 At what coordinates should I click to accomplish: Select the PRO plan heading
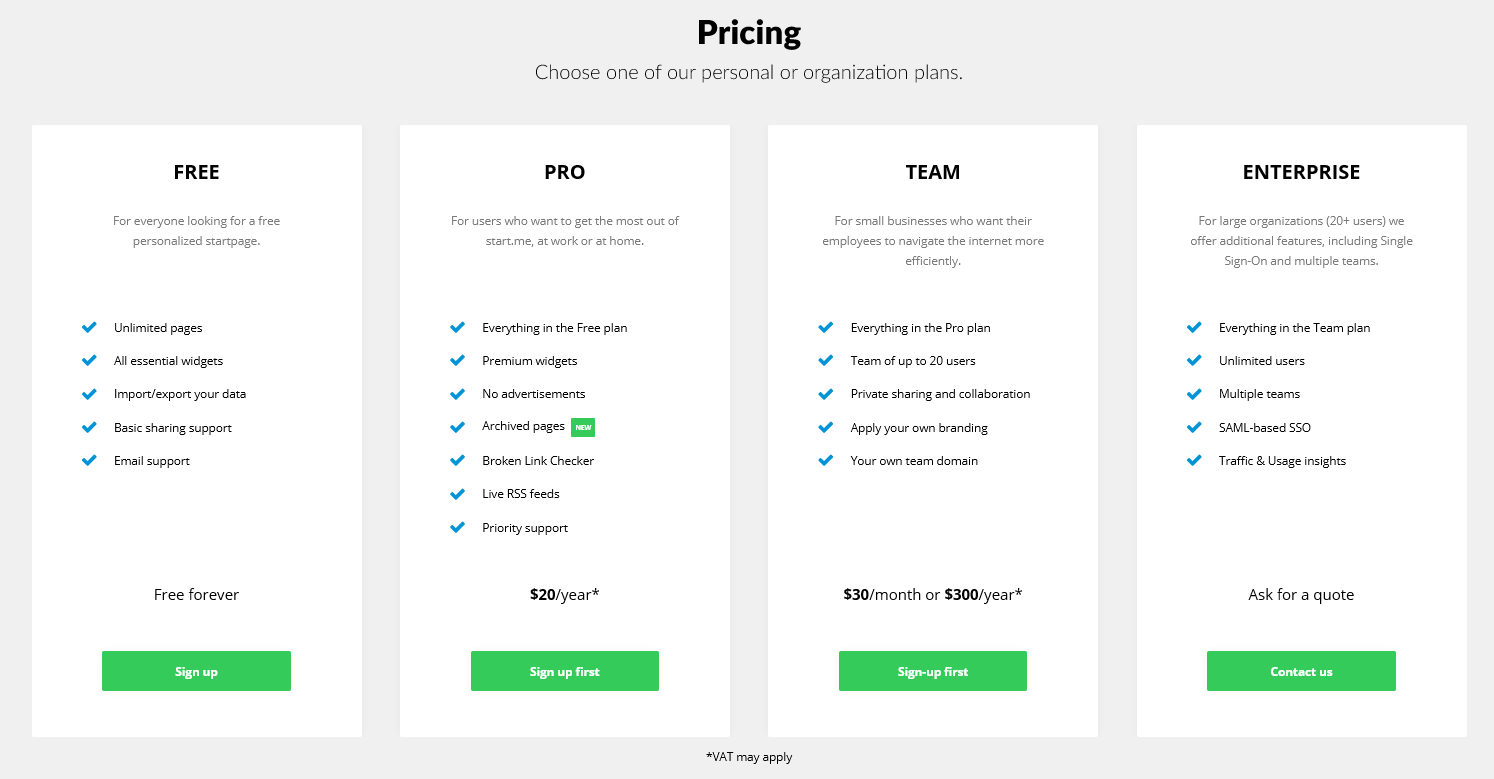click(x=564, y=171)
